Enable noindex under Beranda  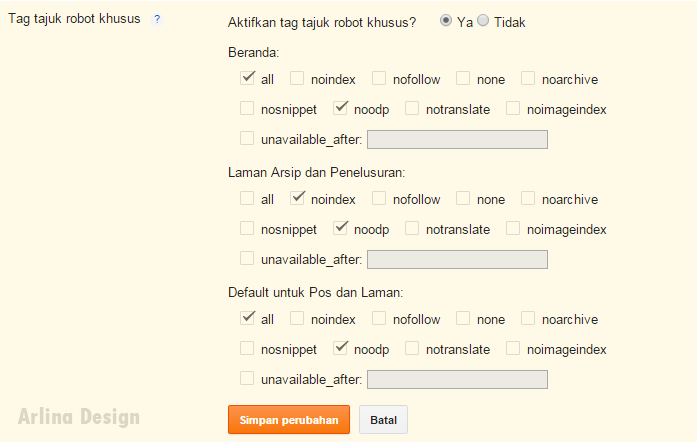pyautogui.click(x=297, y=78)
